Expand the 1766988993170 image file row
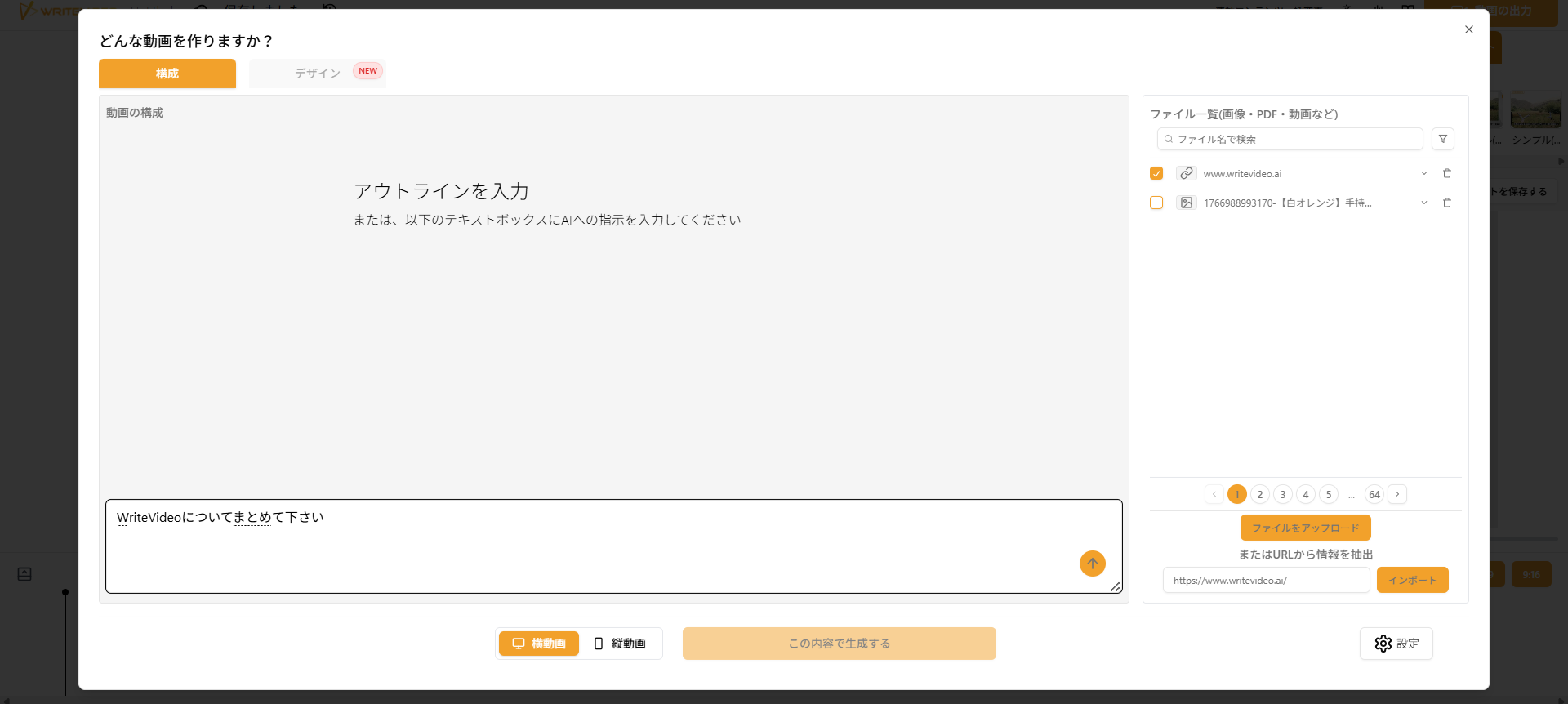The width and height of the screenshot is (1568, 704). tap(1424, 203)
